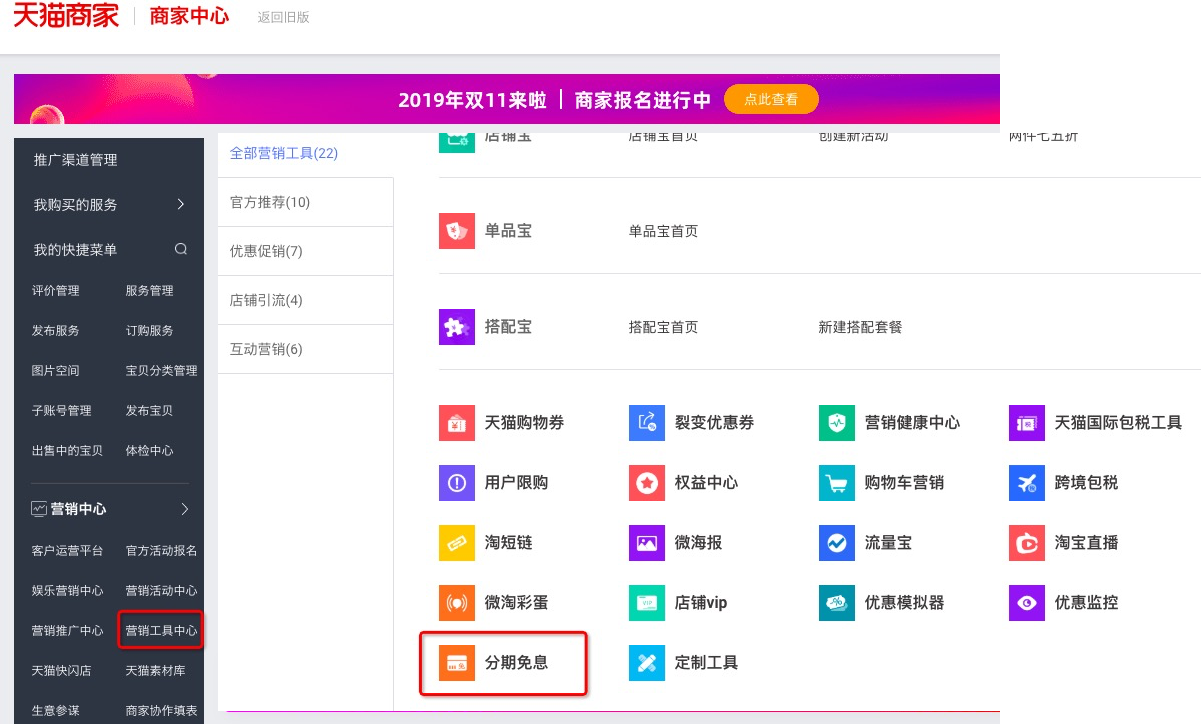1201x724 pixels.
Task: Switch to the 优惠促销(7) tab
Action: click(x=266, y=251)
